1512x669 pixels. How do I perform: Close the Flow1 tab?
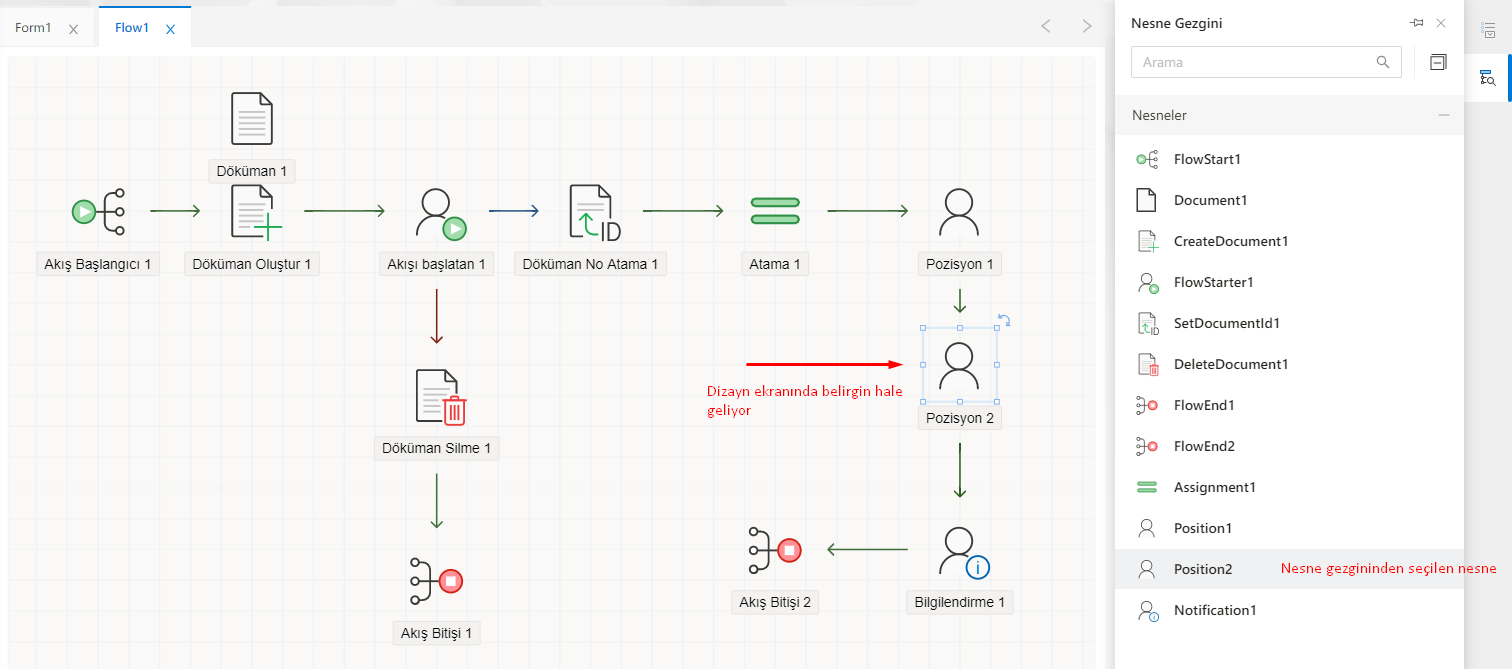coord(170,29)
